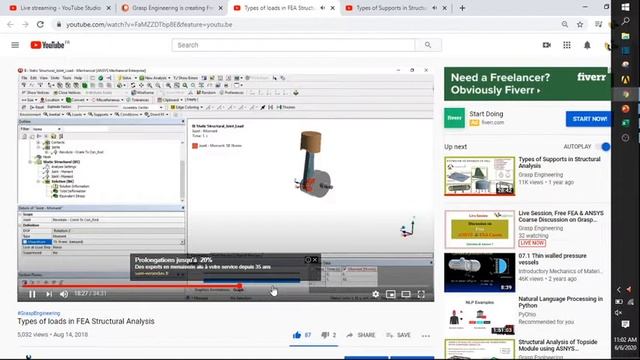Mute the Types of loads in FEA tab
Viewport: 640px width, 360px height.
pos(323,8)
